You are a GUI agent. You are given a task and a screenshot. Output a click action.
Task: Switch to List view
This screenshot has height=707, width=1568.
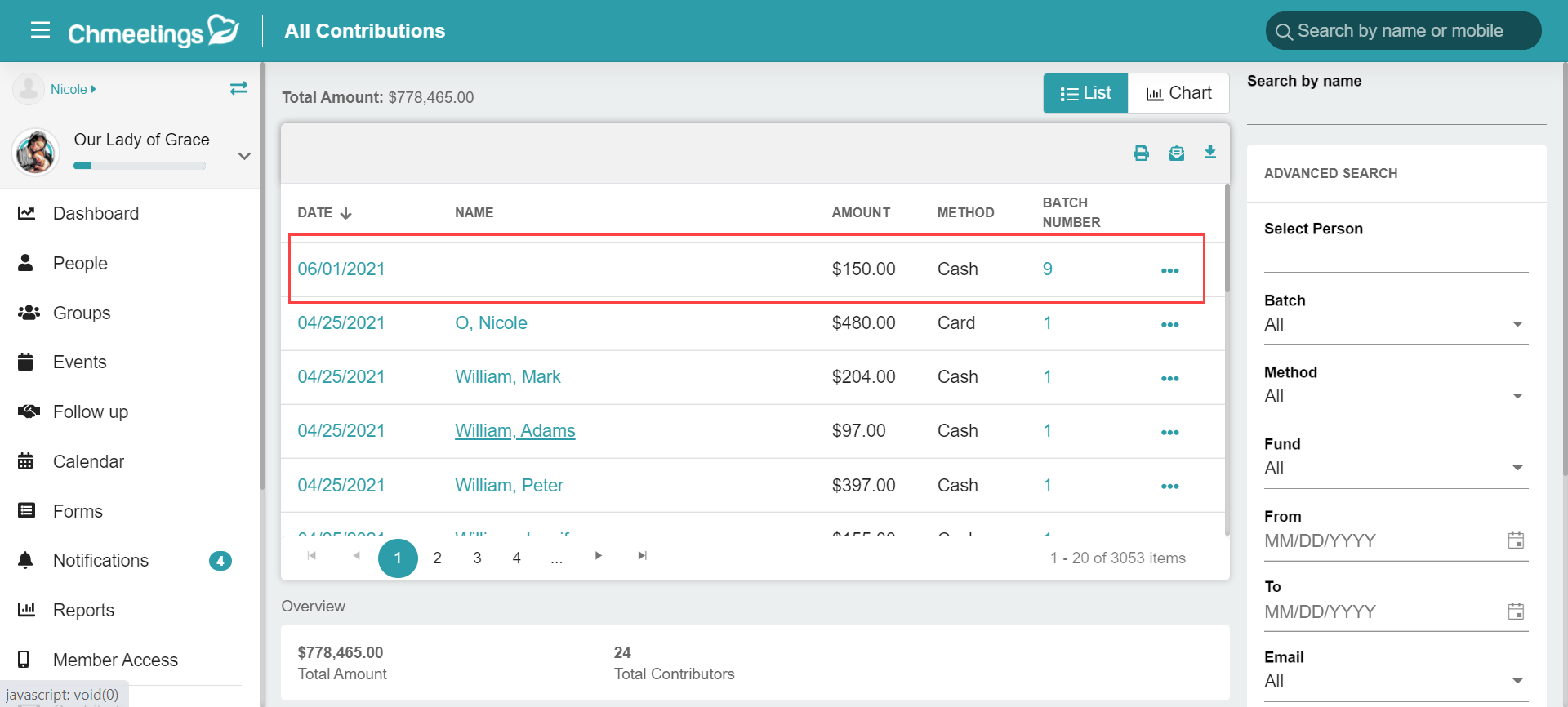point(1085,93)
